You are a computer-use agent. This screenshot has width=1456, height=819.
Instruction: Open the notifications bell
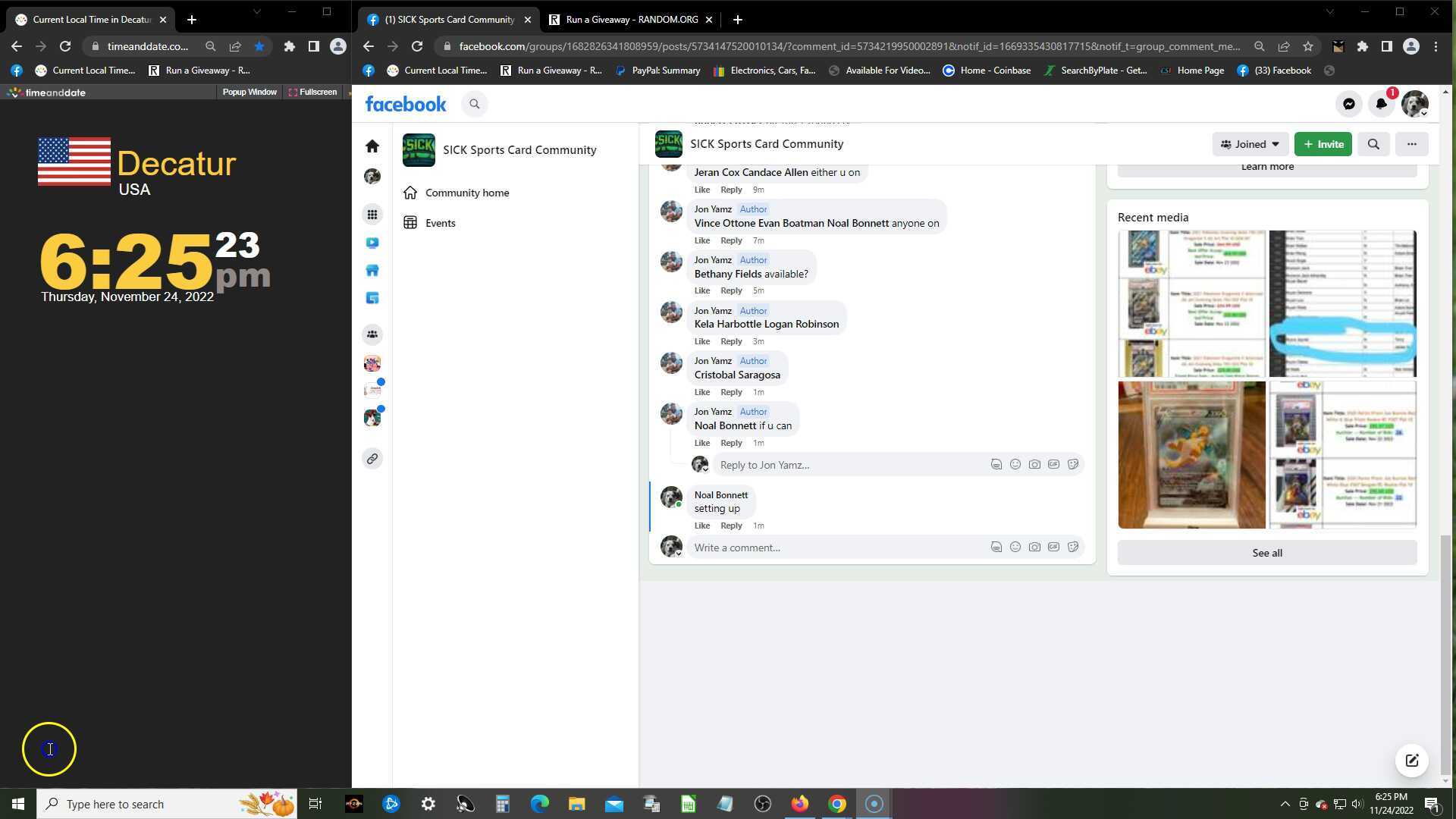point(1381,104)
